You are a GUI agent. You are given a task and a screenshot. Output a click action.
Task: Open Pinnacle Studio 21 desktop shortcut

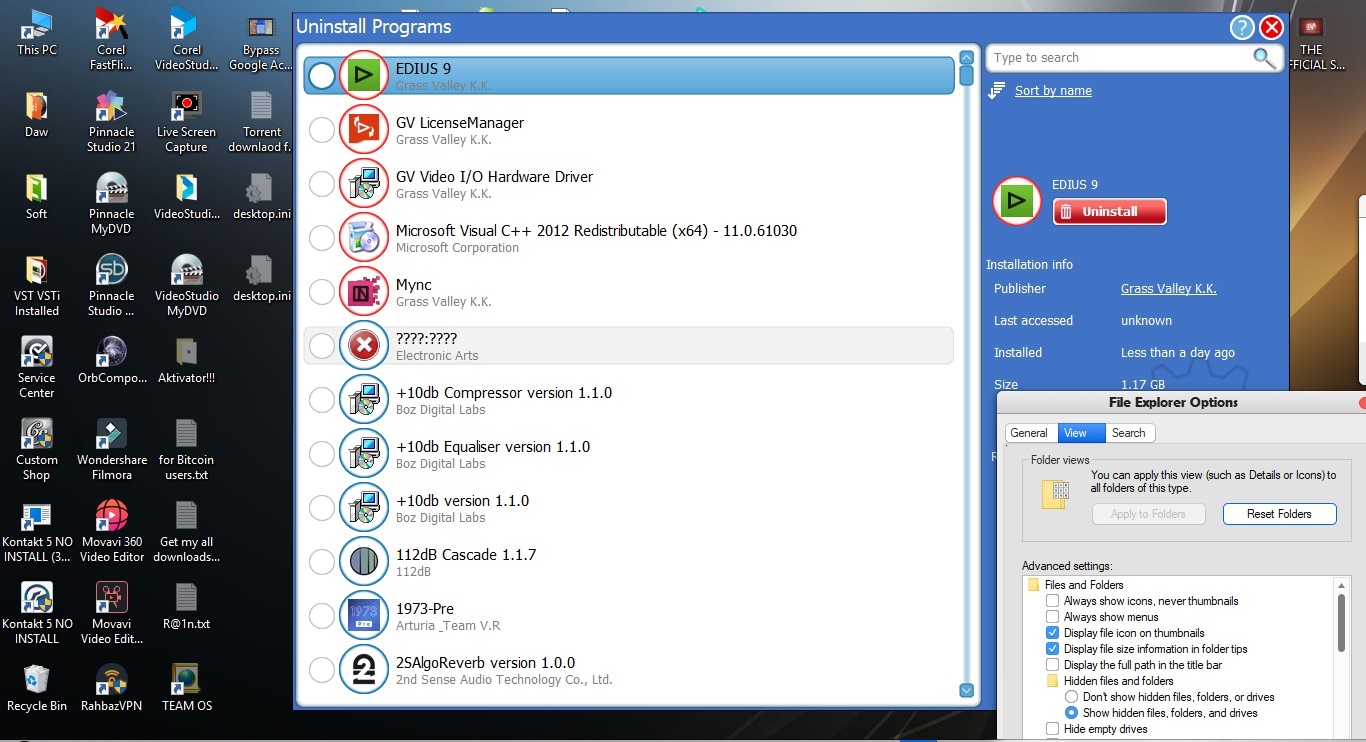[x=111, y=122]
